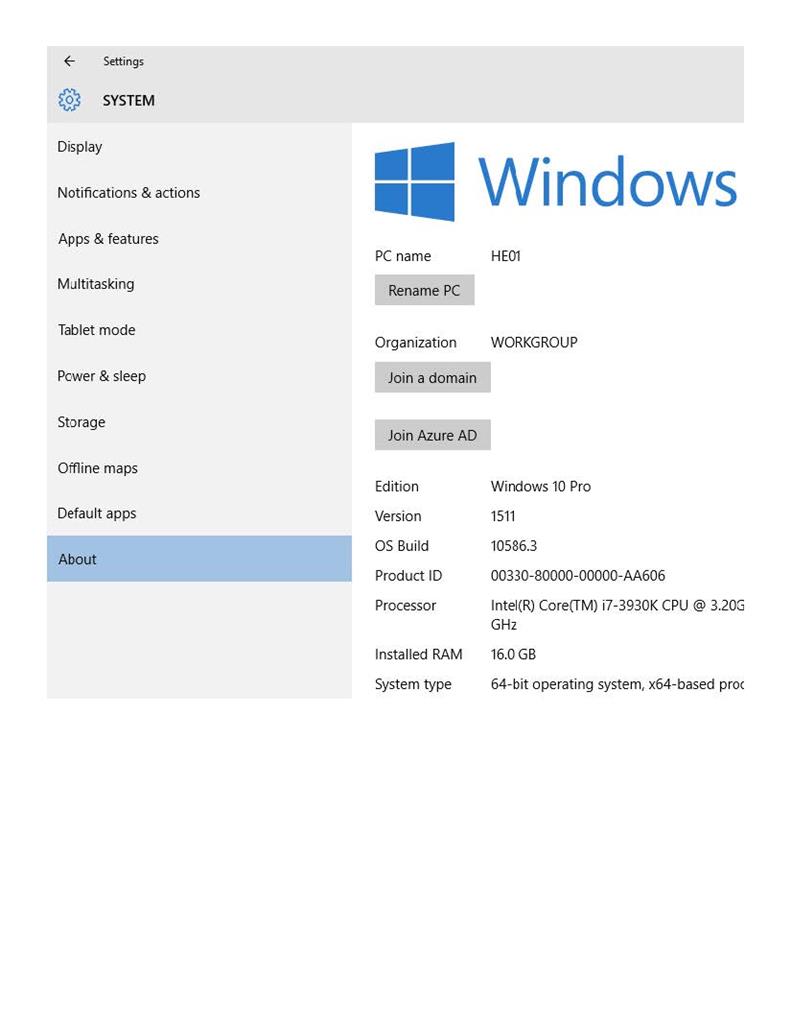Open Default apps settings
The width and height of the screenshot is (791, 1024).
coord(199,513)
